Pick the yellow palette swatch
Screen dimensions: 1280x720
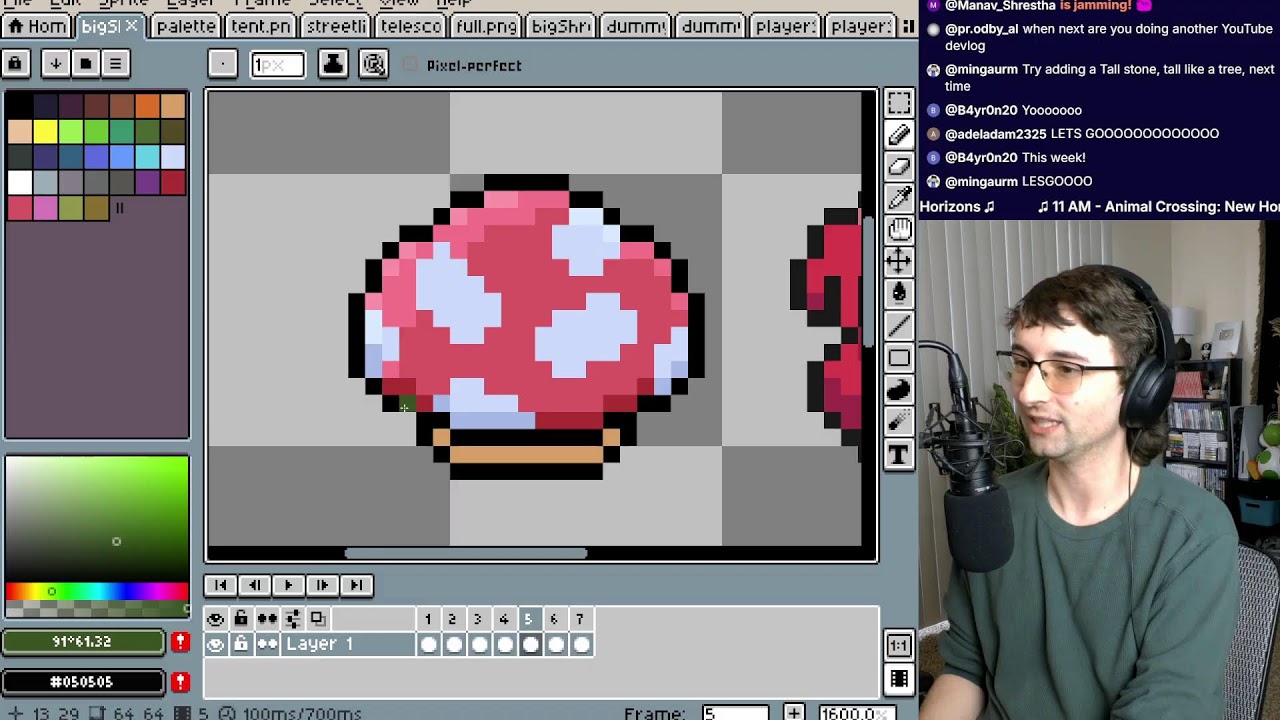[45, 131]
